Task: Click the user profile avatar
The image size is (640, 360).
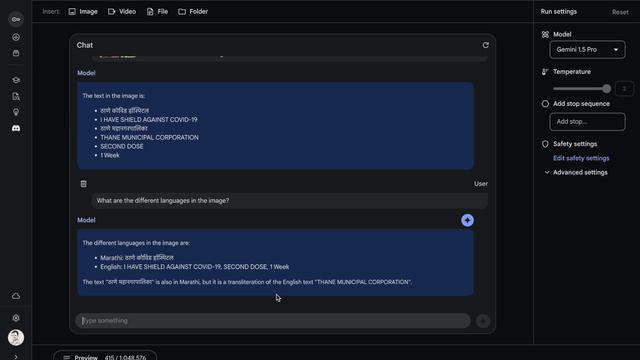Action: [x=16, y=338]
